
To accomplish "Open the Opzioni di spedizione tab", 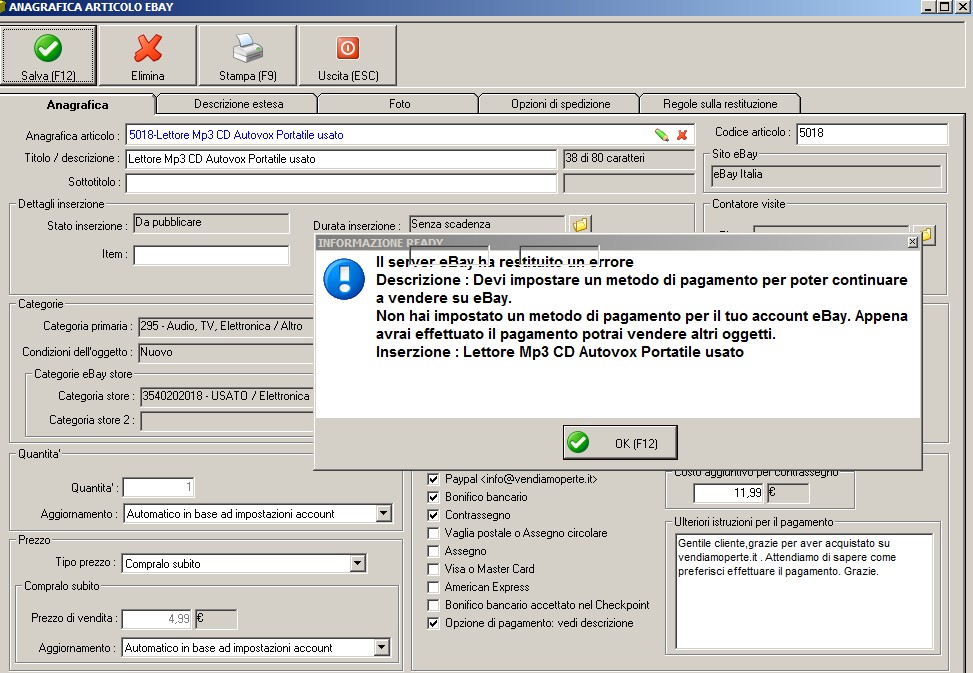I will click(560, 104).
